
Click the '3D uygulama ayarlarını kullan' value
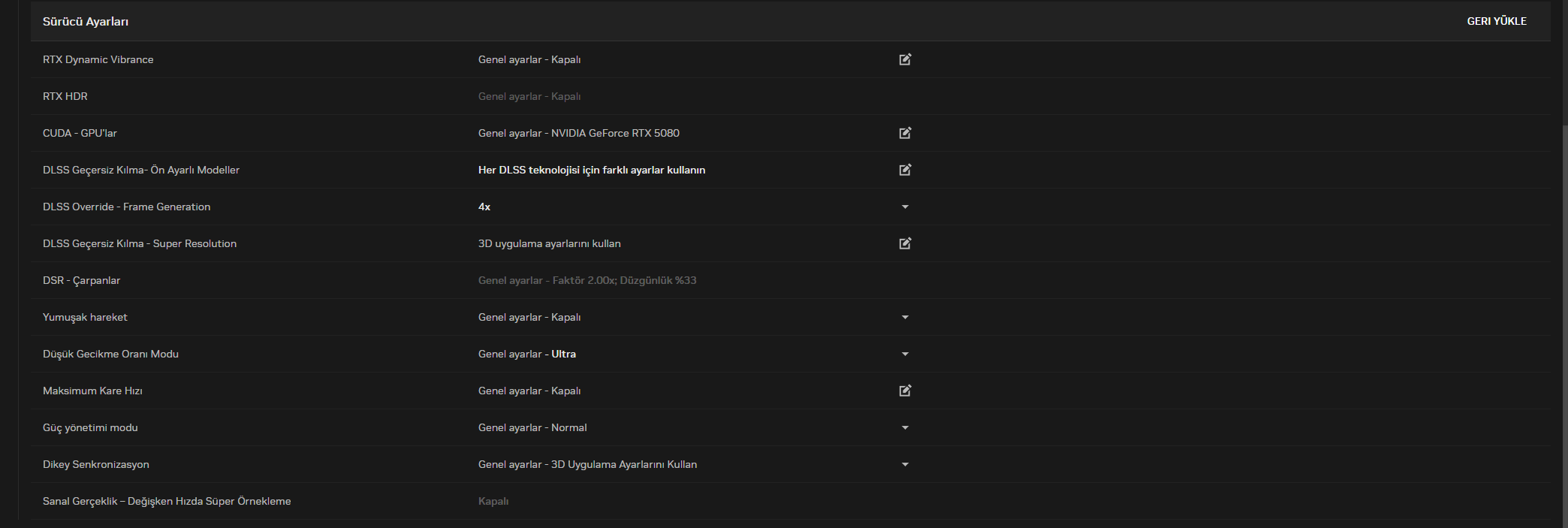pos(549,243)
